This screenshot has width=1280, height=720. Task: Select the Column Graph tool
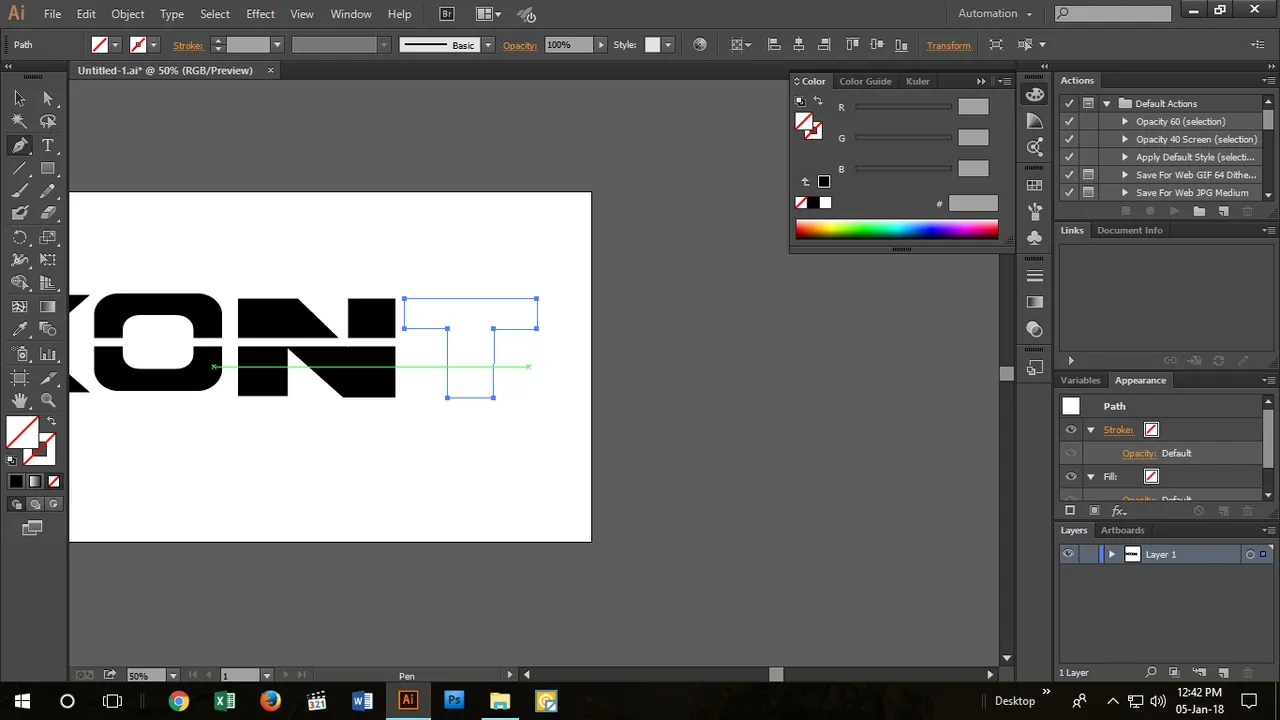pyautogui.click(x=48, y=354)
